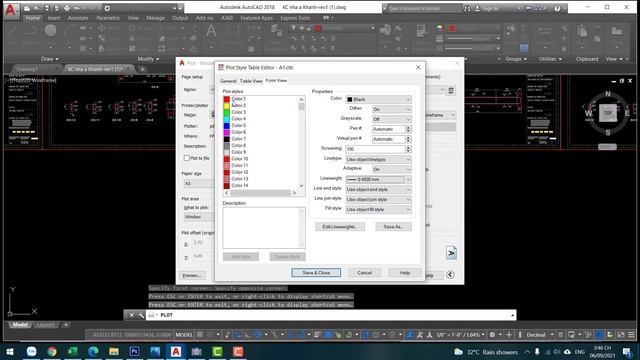Switch to the General tab

pyautogui.click(x=228, y=81)
